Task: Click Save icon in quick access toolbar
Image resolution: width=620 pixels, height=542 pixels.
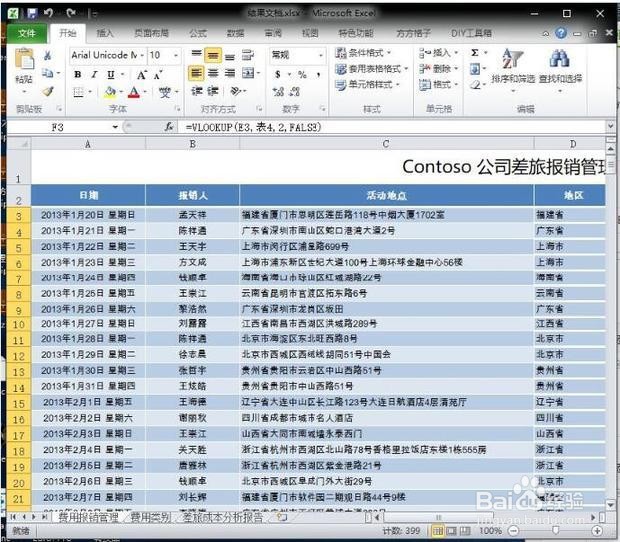Action: 32,13
